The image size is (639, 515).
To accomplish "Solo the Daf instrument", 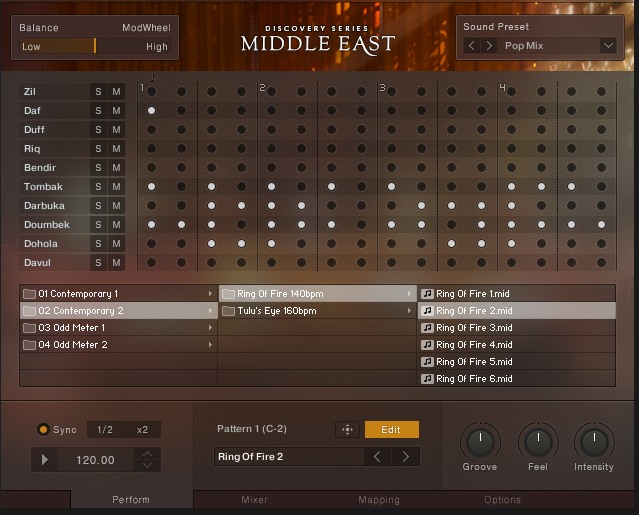I will (x=98, y=111).
